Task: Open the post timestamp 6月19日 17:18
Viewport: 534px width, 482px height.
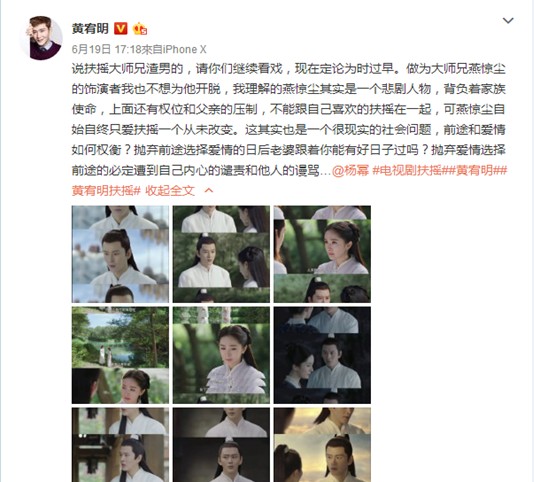Action: pyautogui.click(x=106, y=49)
